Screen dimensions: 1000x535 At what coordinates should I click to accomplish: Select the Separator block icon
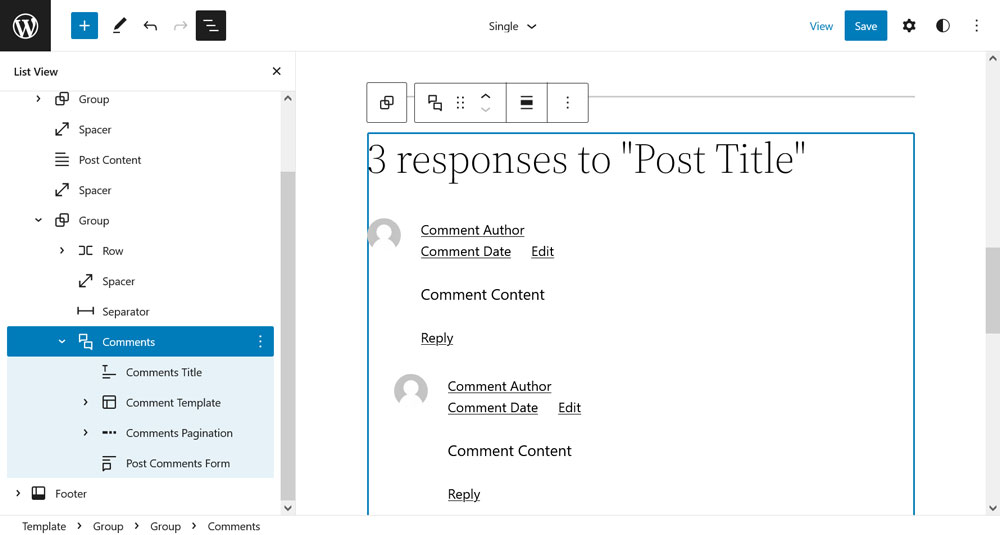[x=85, y=311]
